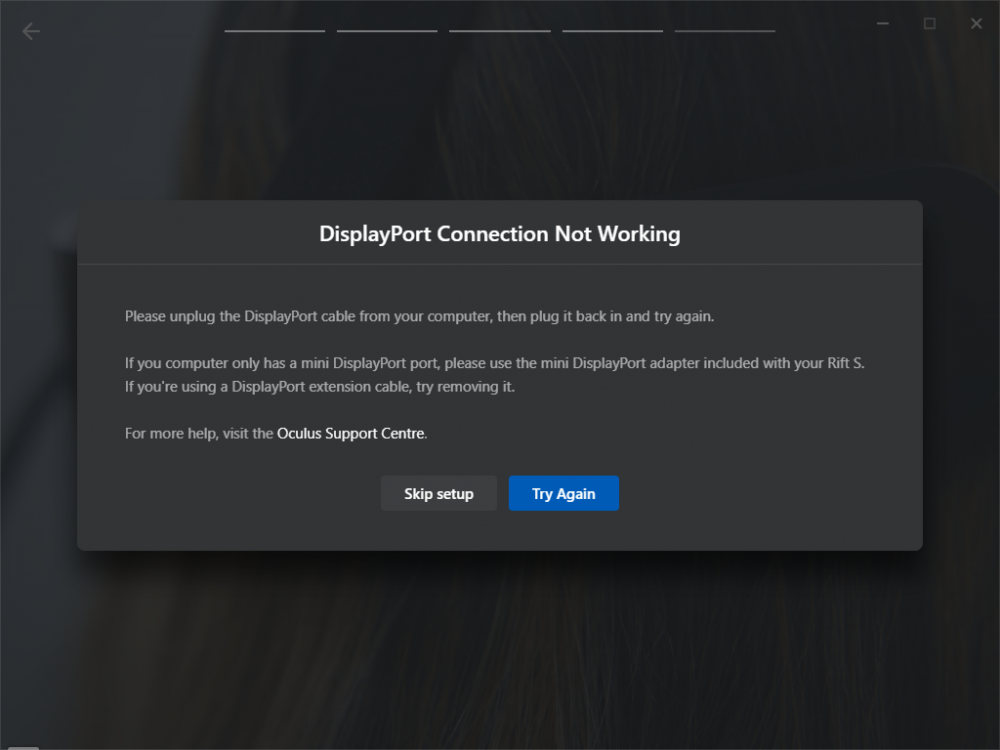Maximize the Oculus setup window
1000x750 pixels.
pos(930,24)
